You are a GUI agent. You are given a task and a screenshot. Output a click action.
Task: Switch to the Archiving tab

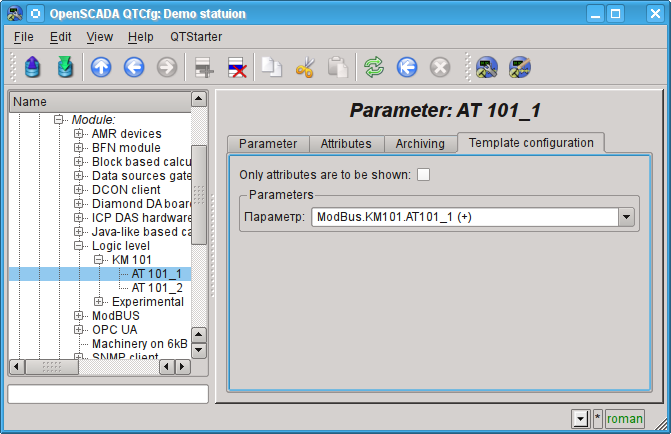[419, 144]
